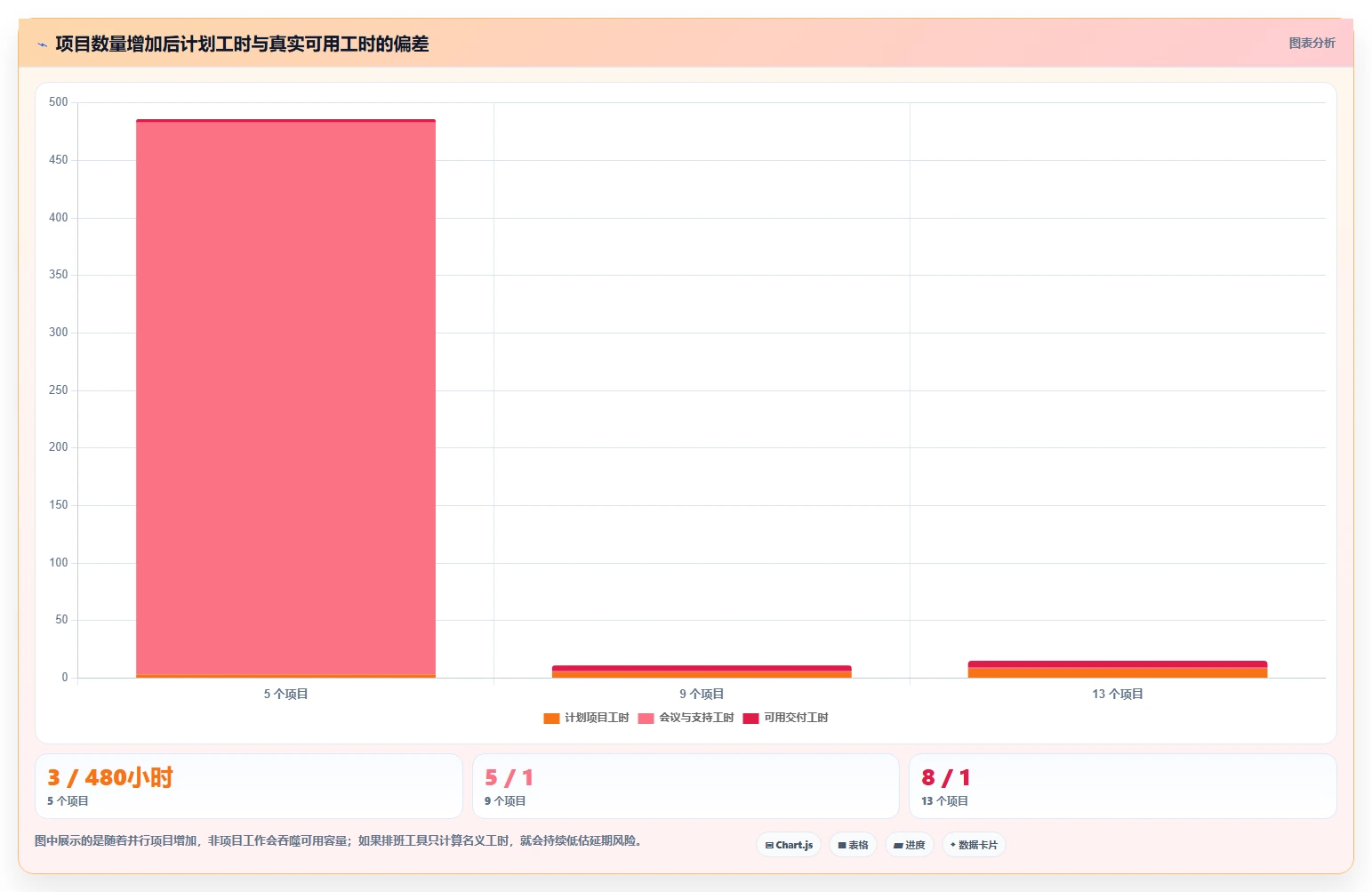Select the Chart.js tag button

[x=789, y=845]
